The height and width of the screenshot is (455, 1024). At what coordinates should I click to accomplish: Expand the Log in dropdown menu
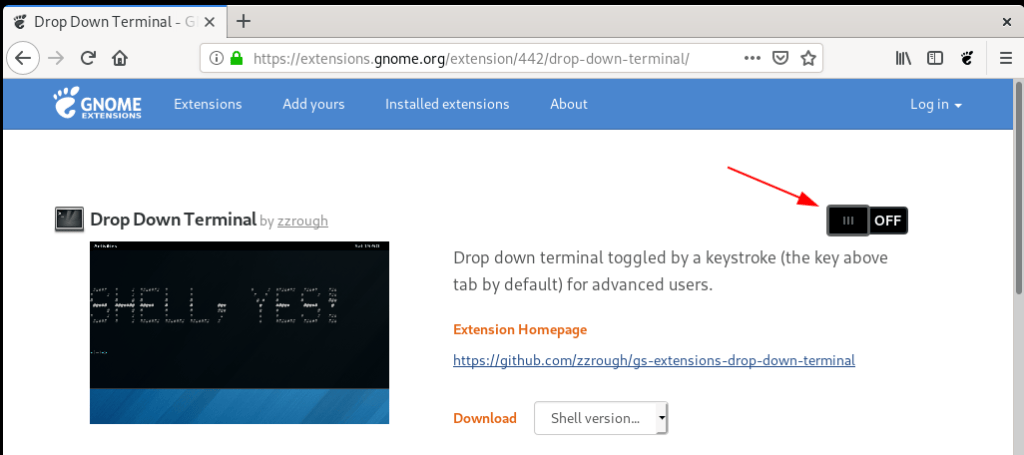point(936,104)
